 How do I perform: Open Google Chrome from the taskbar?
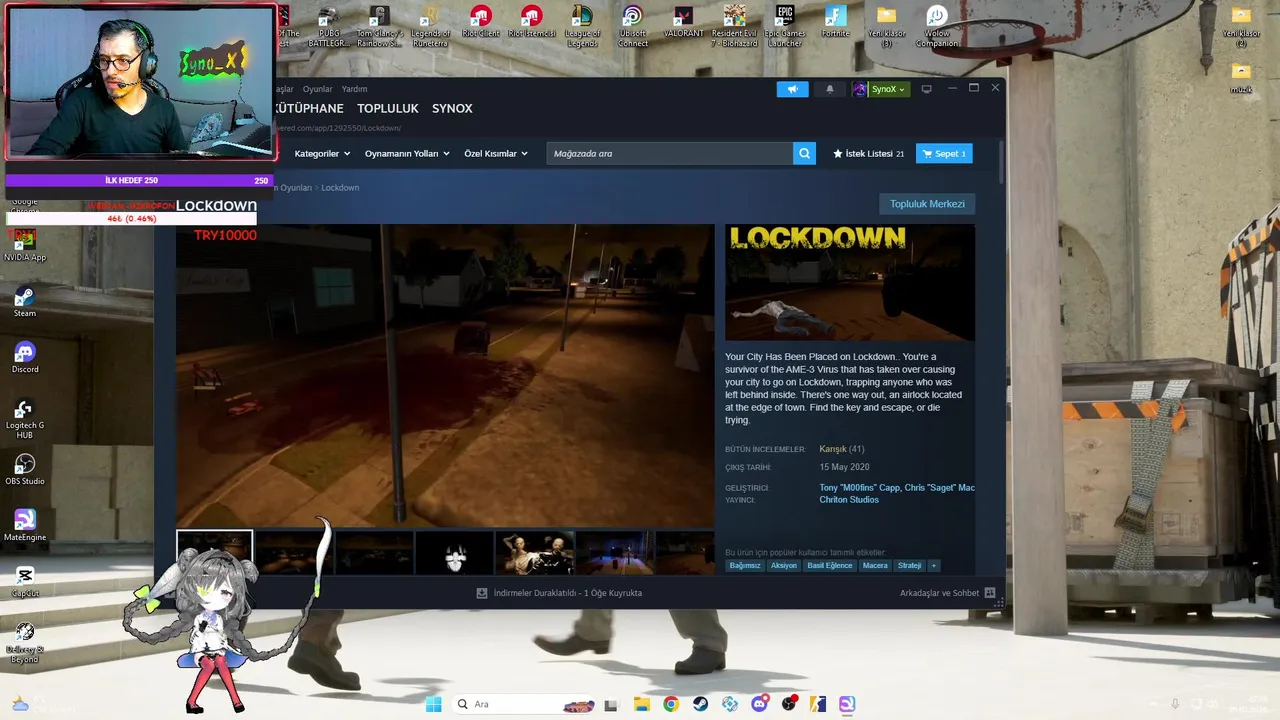(671, 704)
